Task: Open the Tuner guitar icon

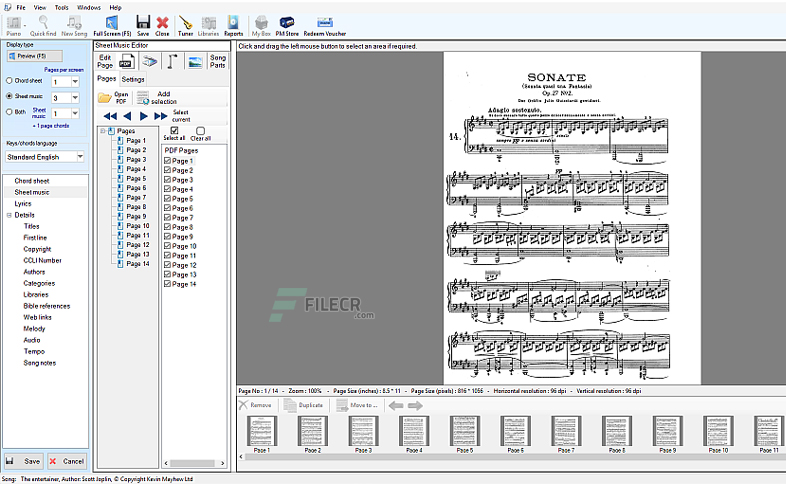Action: [x=185, y=26]
